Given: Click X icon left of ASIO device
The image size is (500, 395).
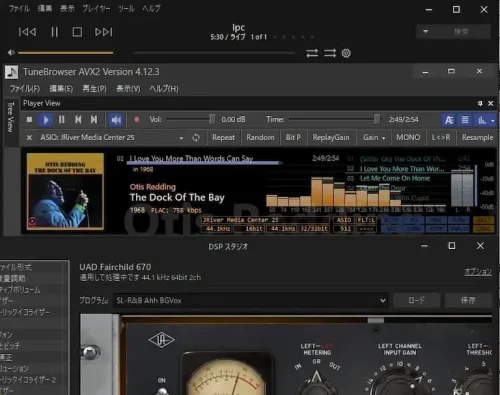Looking at the screenshot, I should click(29, 137).
